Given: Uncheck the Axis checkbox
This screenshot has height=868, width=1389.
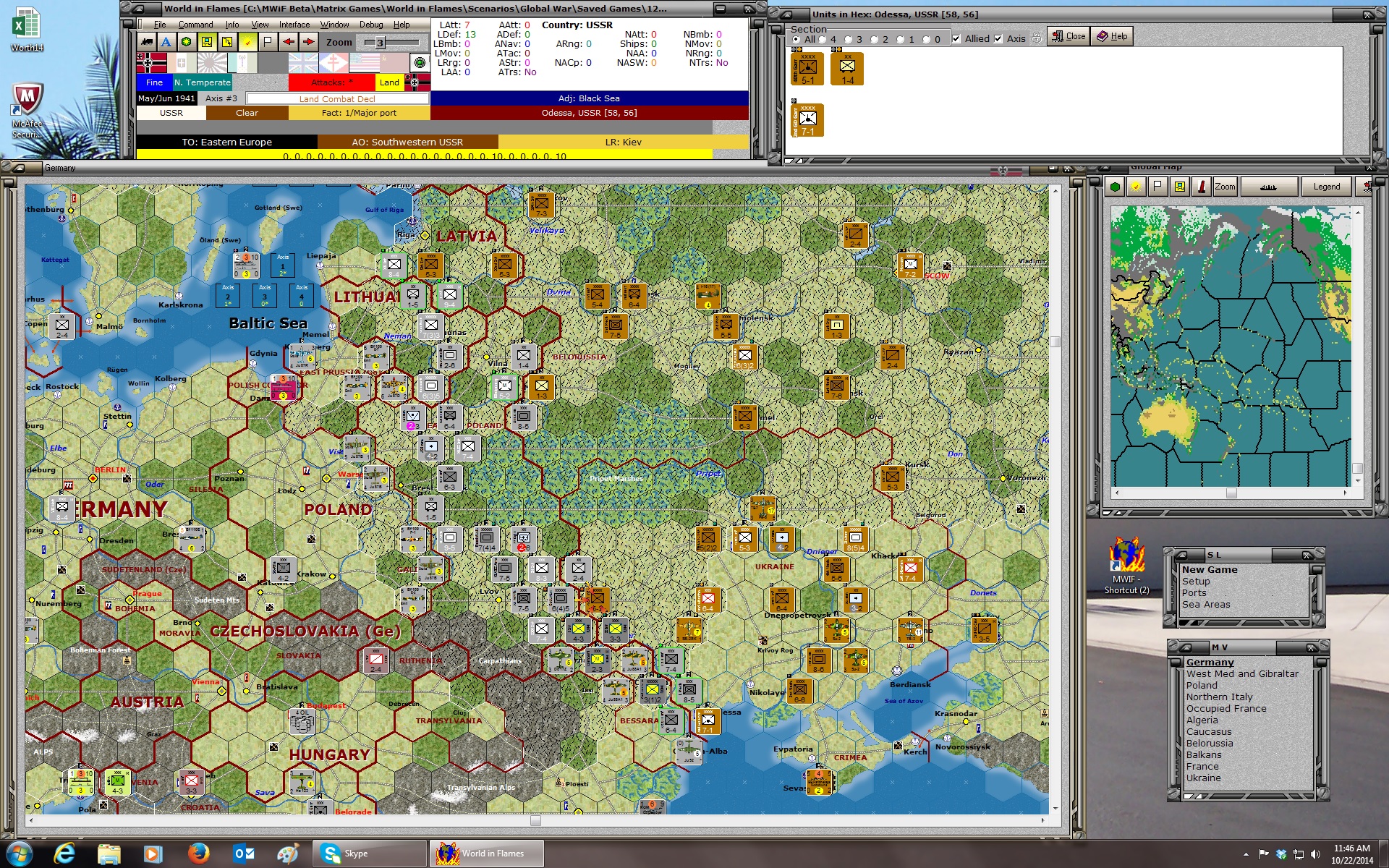Looking at the screenshot, I should click(998, 39).
